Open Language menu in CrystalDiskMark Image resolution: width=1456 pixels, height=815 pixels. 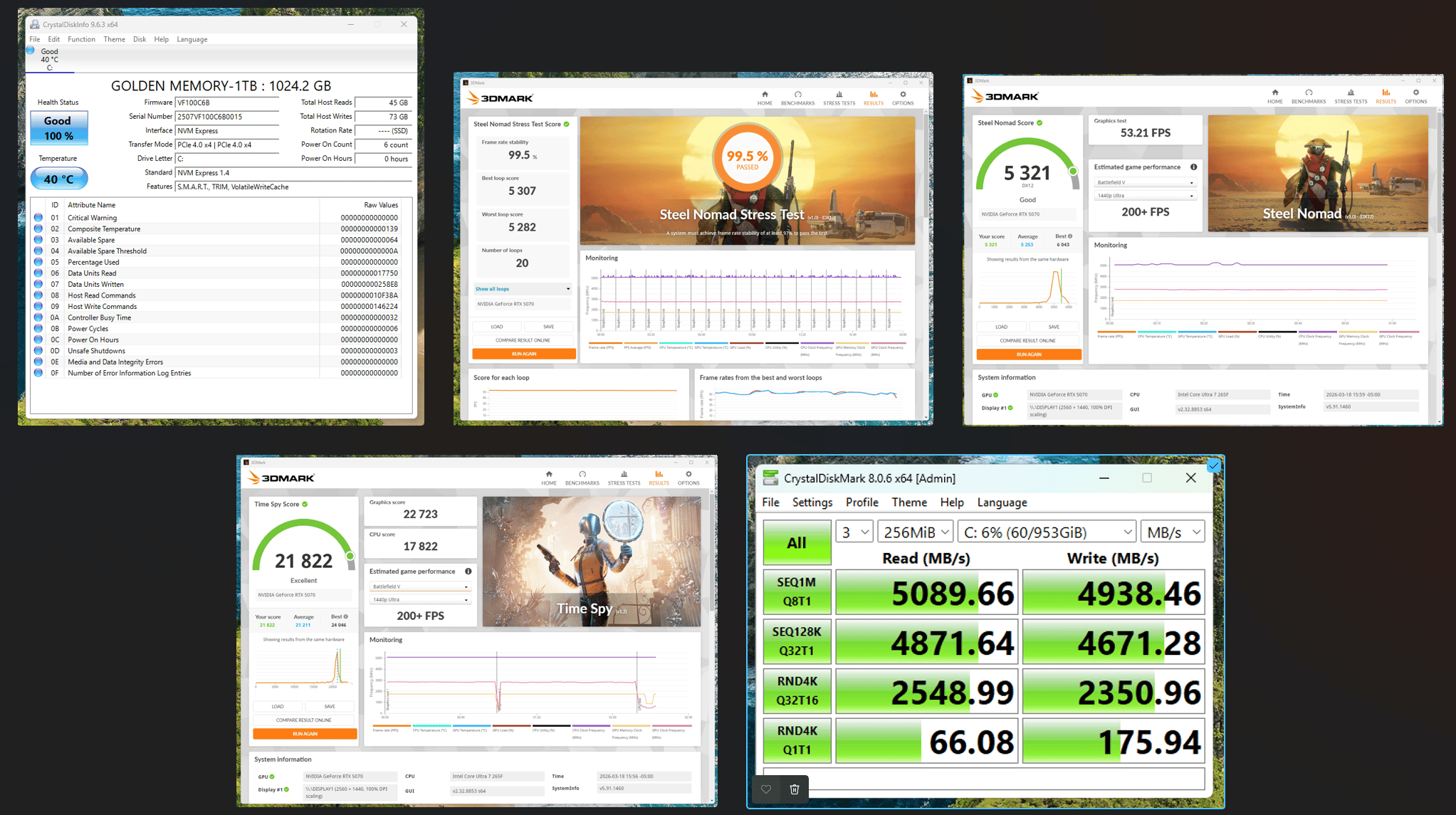(x=1002, y=503)
